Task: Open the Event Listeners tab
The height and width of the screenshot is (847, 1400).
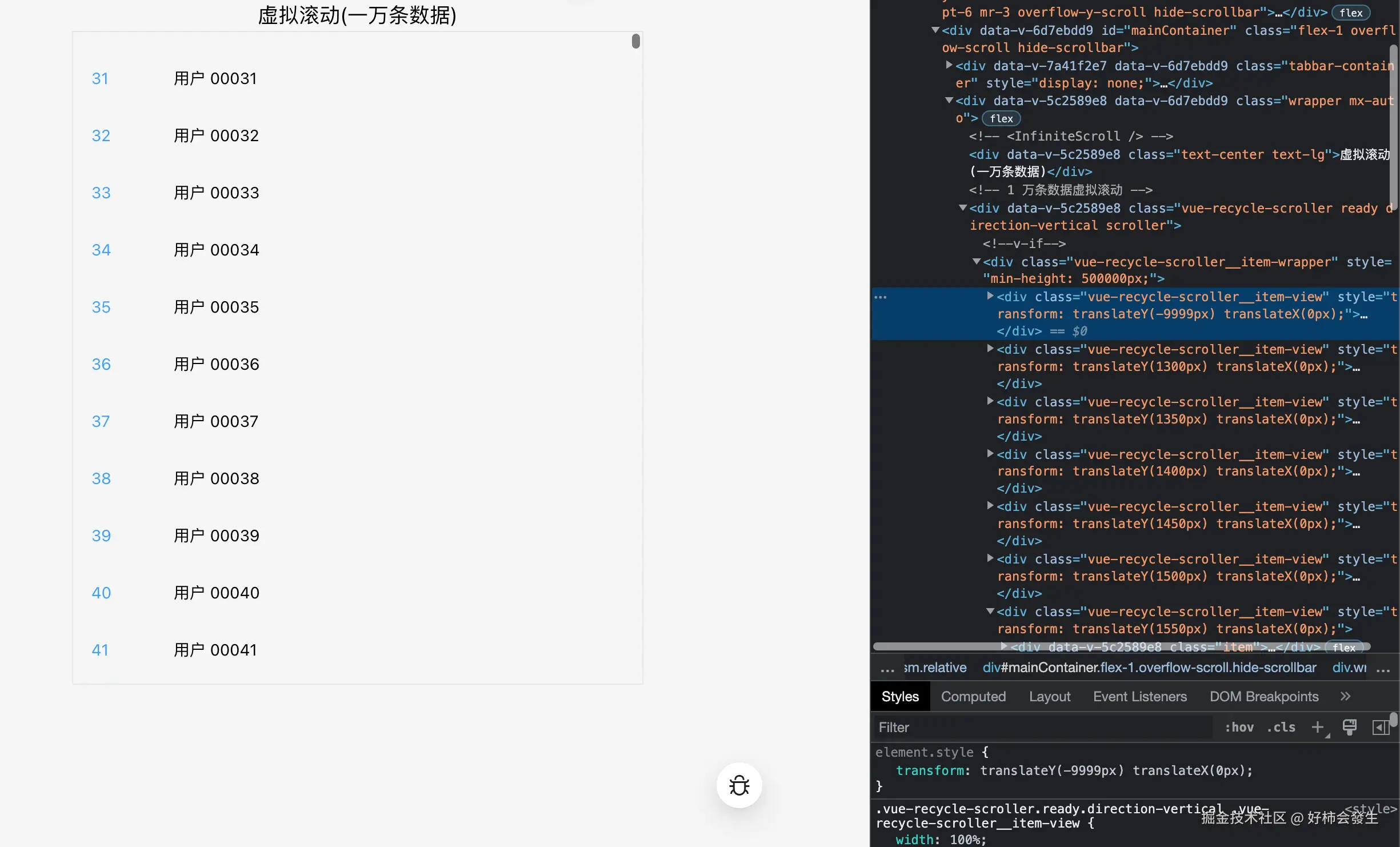Action: [x=1139, y=696]
